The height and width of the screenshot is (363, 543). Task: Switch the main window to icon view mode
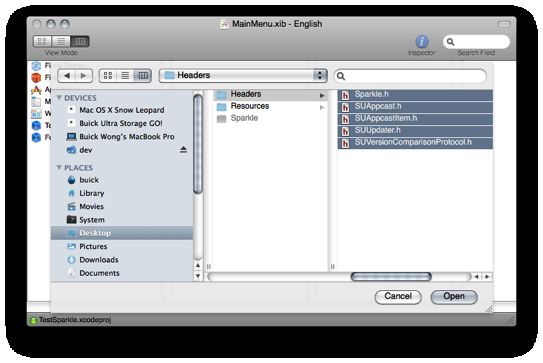point(42,41)
